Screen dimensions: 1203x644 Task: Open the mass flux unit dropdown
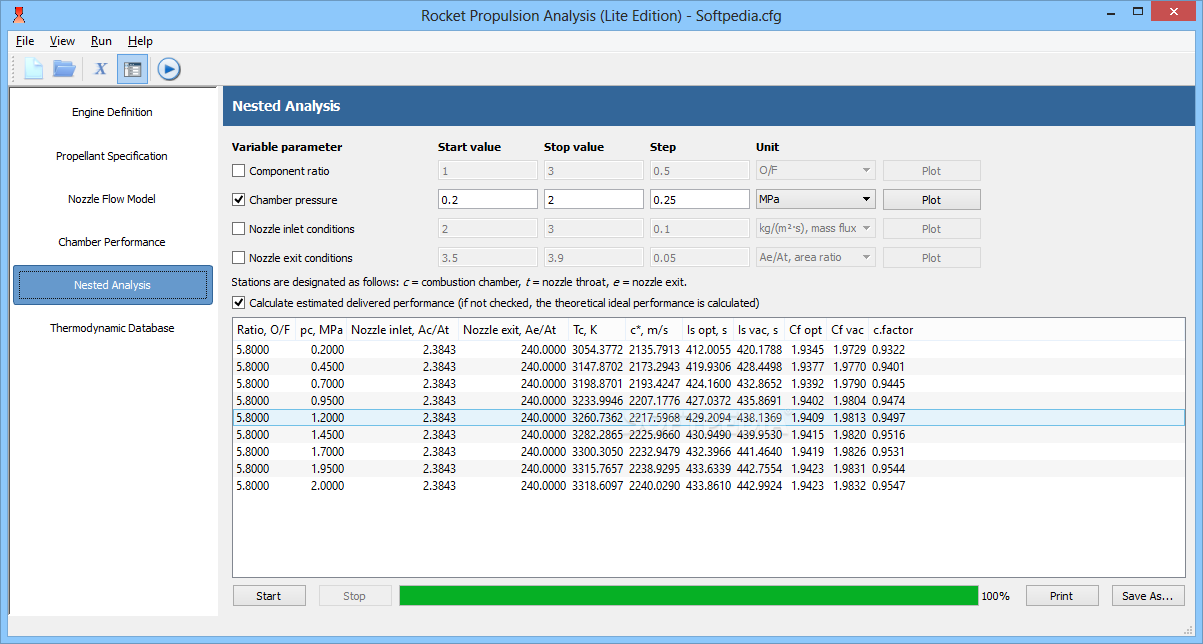pyautogui.click(x=816, y=229)
